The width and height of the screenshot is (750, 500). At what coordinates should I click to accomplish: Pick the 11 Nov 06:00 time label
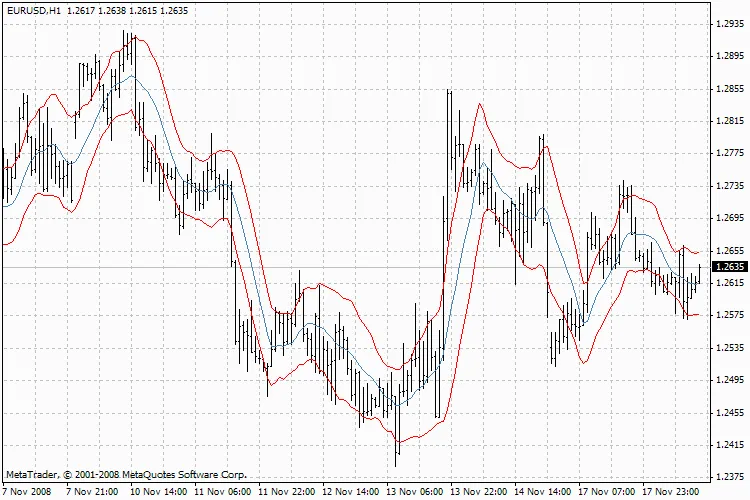[221, 492]
